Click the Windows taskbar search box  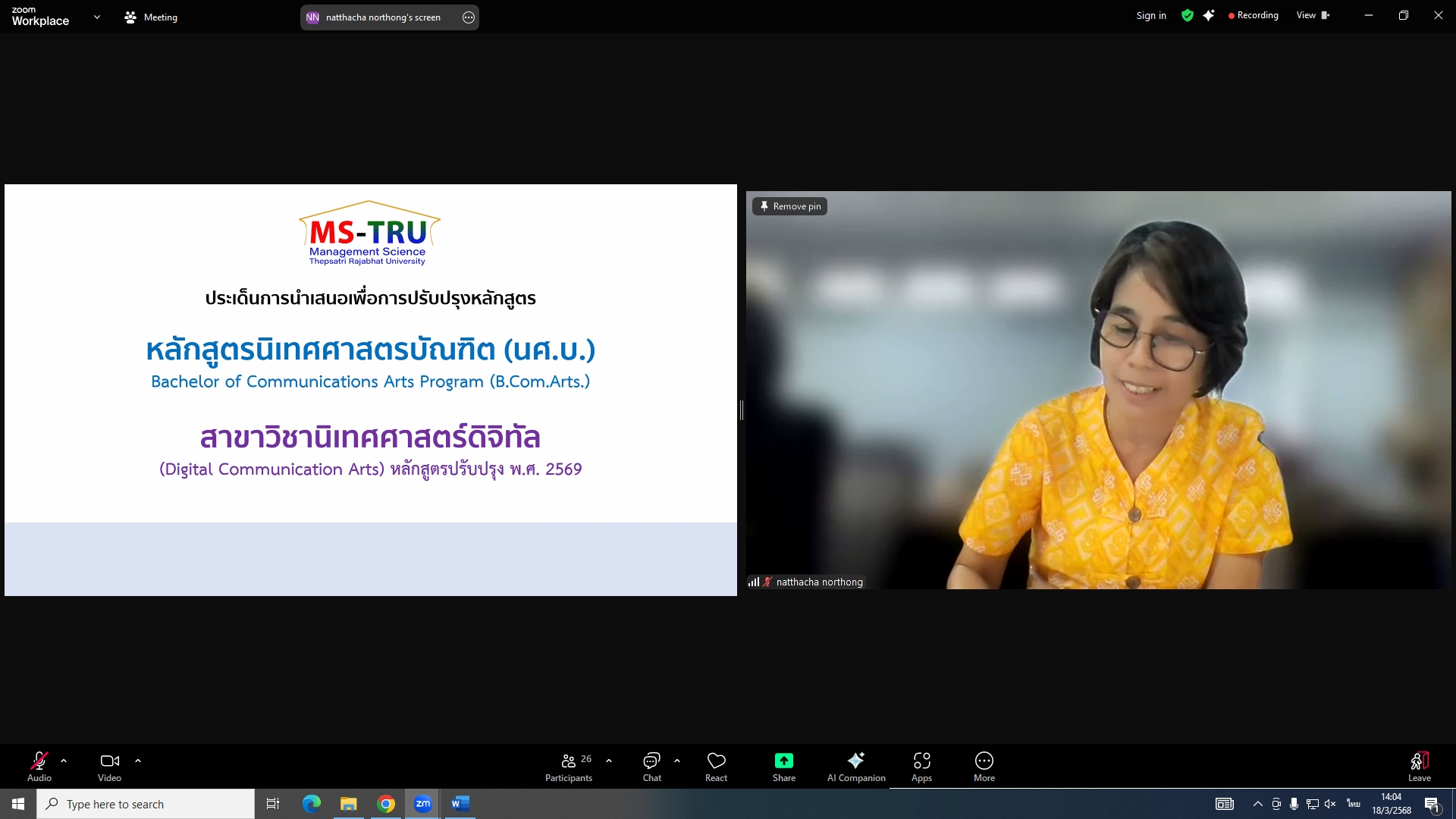tap(146, 804)
